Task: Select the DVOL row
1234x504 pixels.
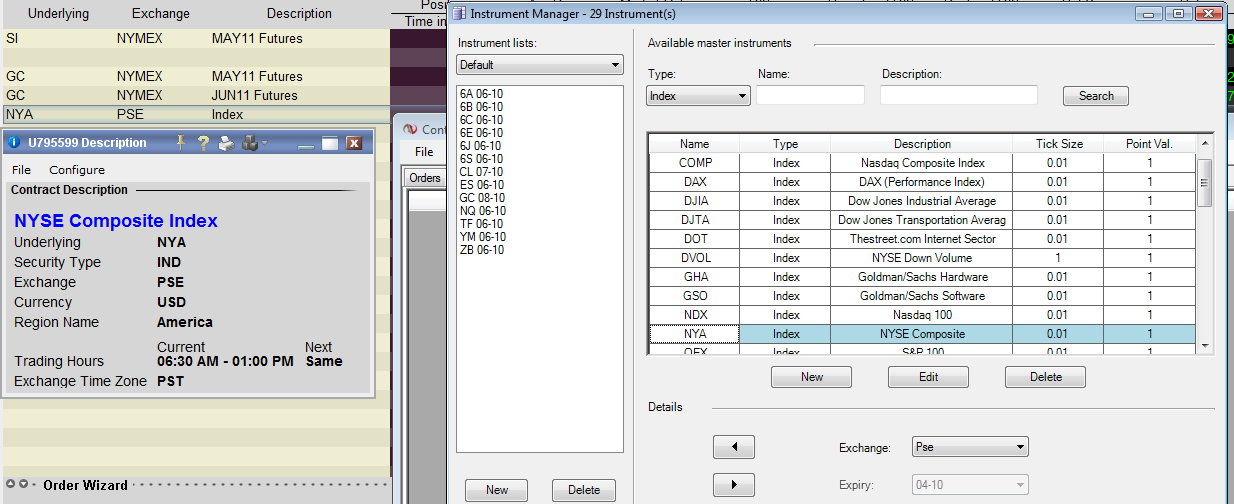Action: click(922, 258)
